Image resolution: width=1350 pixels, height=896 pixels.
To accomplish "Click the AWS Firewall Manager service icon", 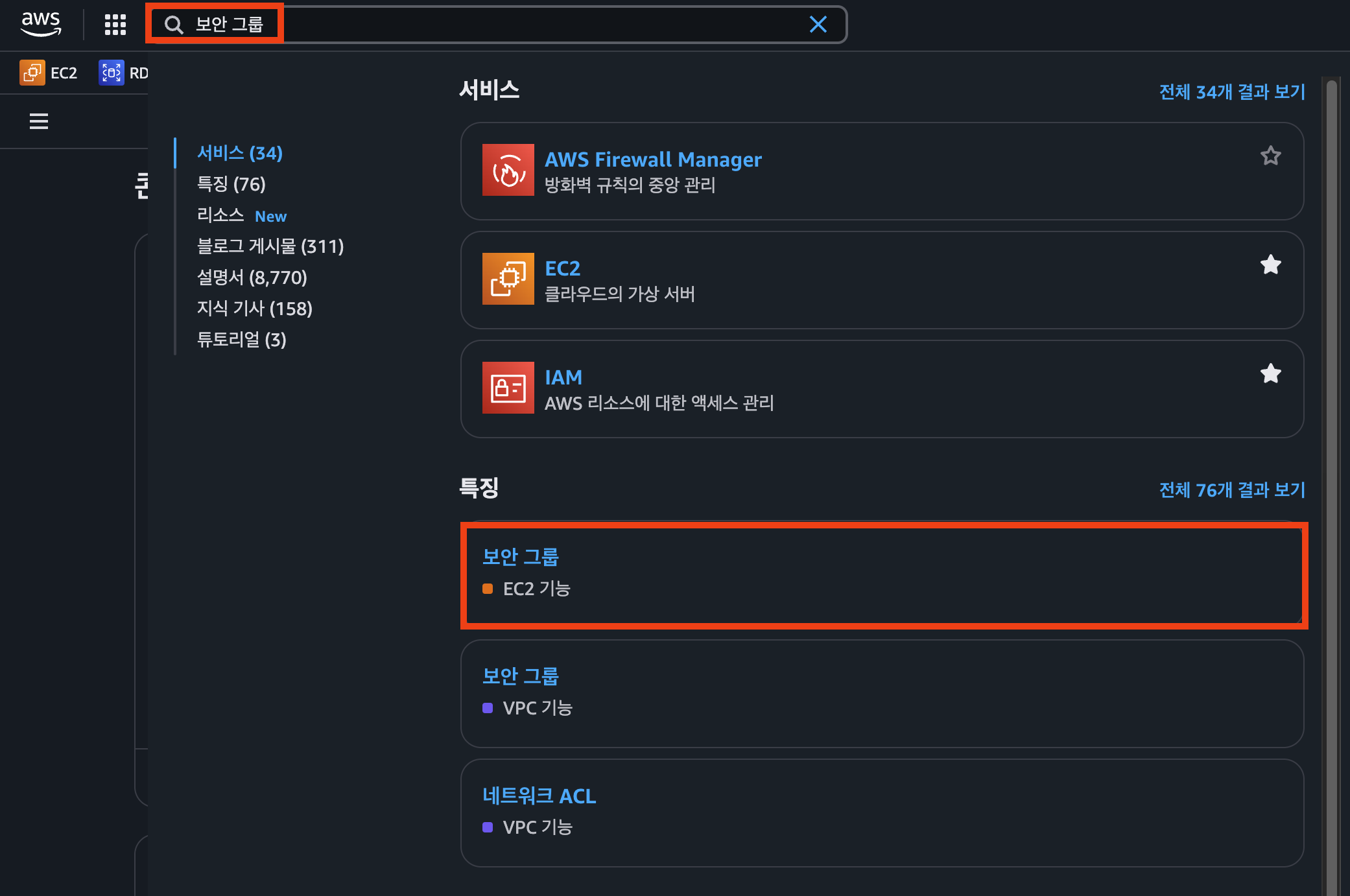I will point(508,170).
